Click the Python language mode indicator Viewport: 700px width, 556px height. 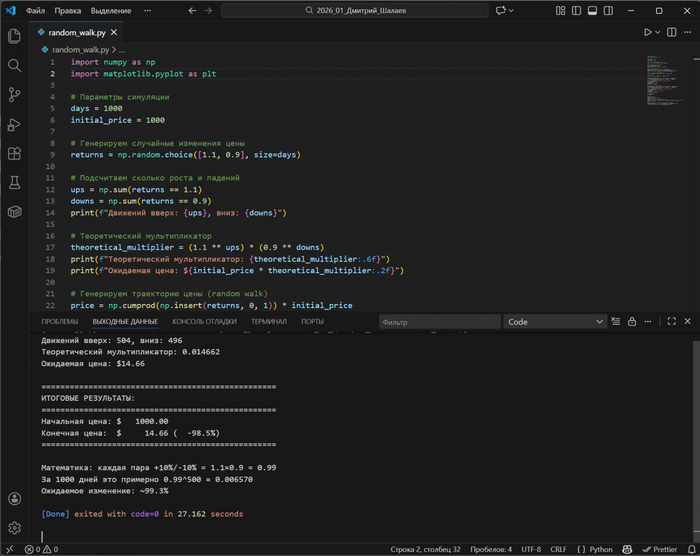coord(599,549)
